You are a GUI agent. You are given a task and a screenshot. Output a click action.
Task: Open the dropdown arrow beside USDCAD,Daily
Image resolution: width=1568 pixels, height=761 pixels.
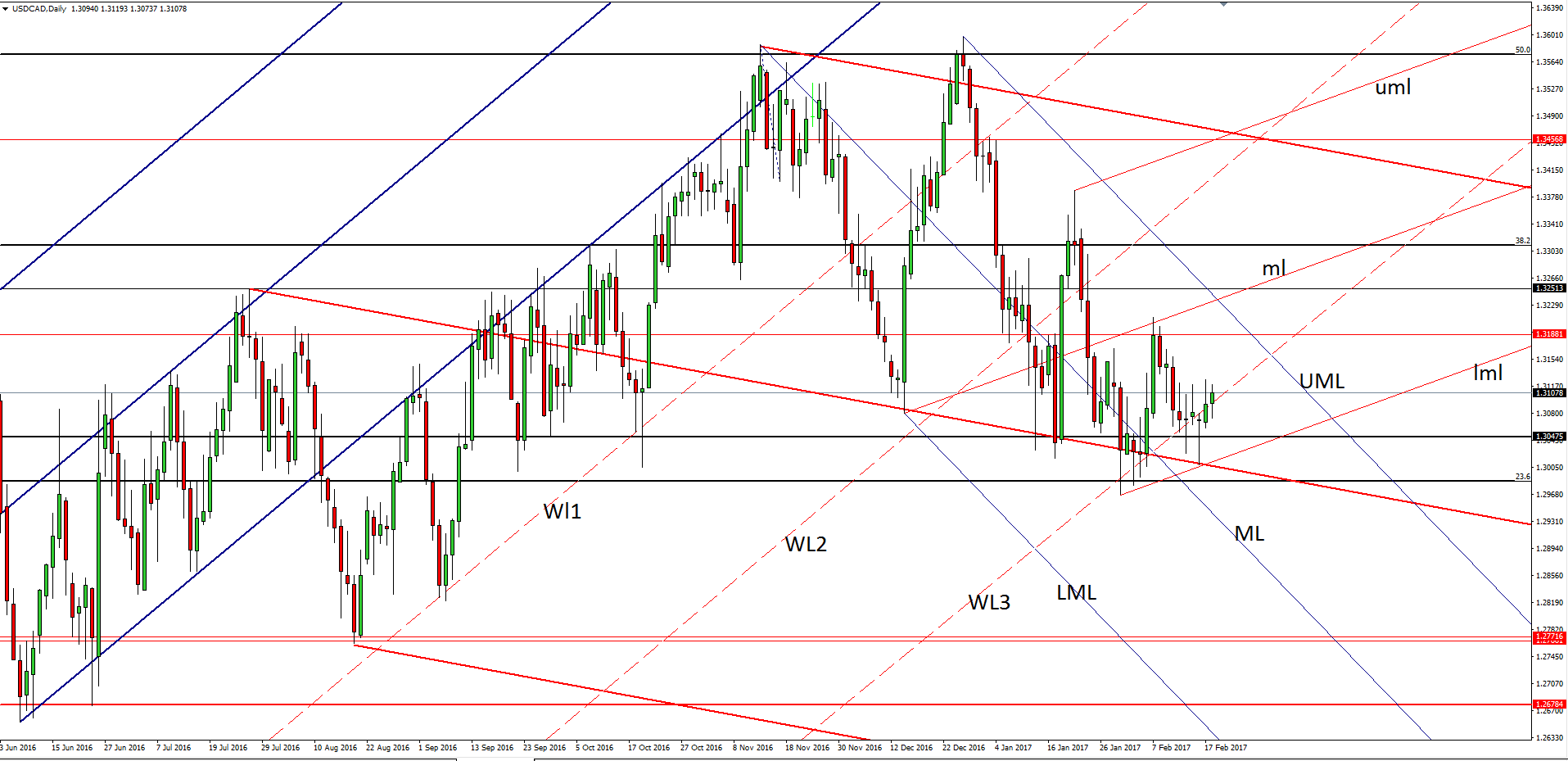point(5,9)
